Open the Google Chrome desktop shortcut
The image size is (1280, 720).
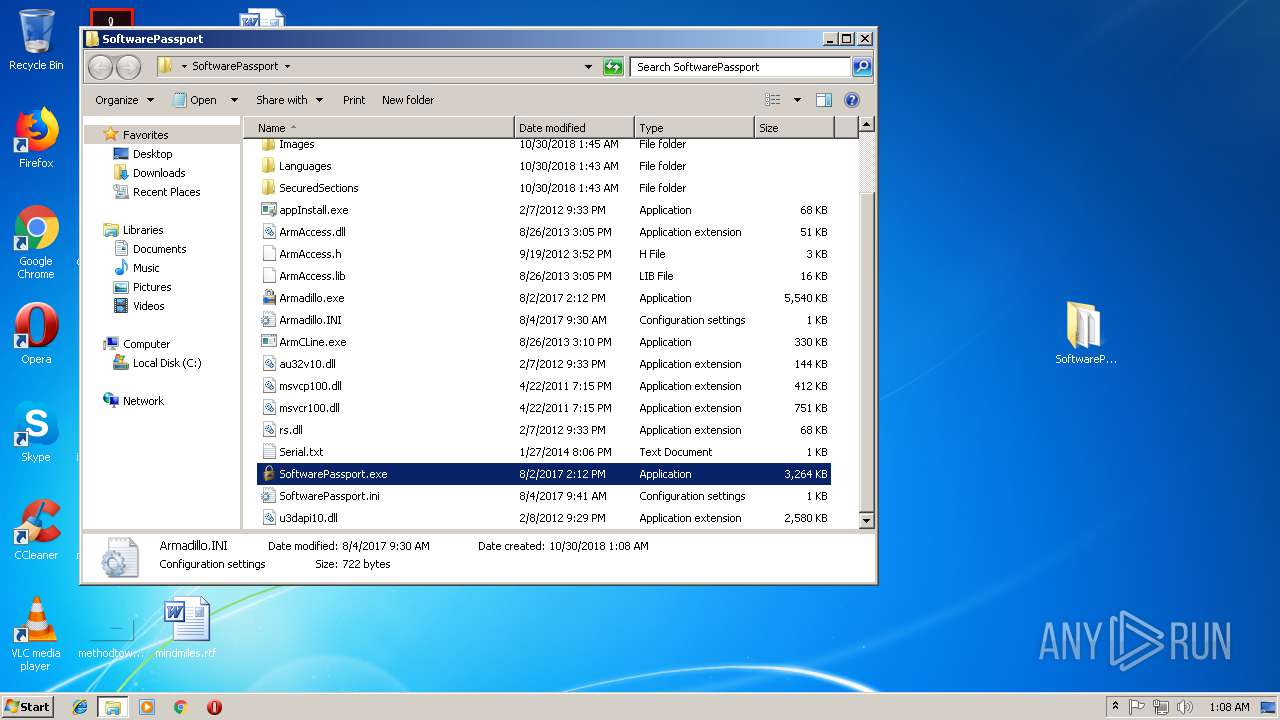pos(36,243)
